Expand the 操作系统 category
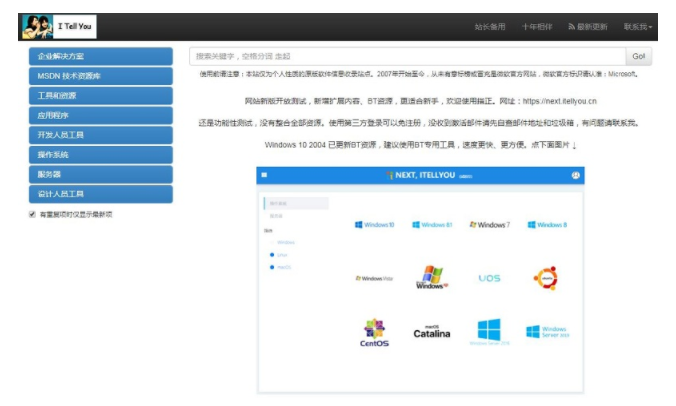The width and height of the screenshot is (676, 406). [x=100, y=155]
